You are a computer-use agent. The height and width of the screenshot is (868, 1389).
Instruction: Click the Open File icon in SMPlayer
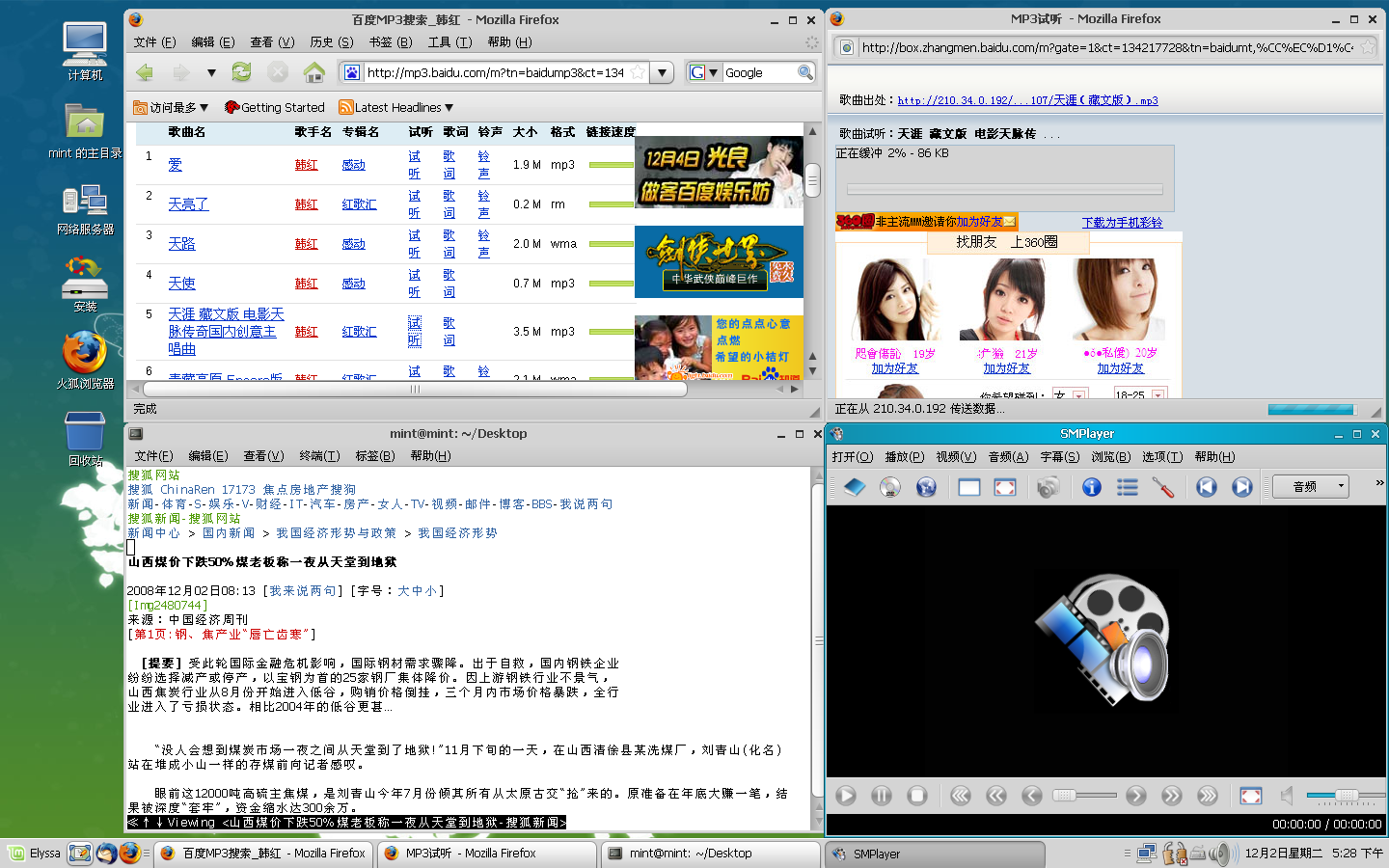854,487
